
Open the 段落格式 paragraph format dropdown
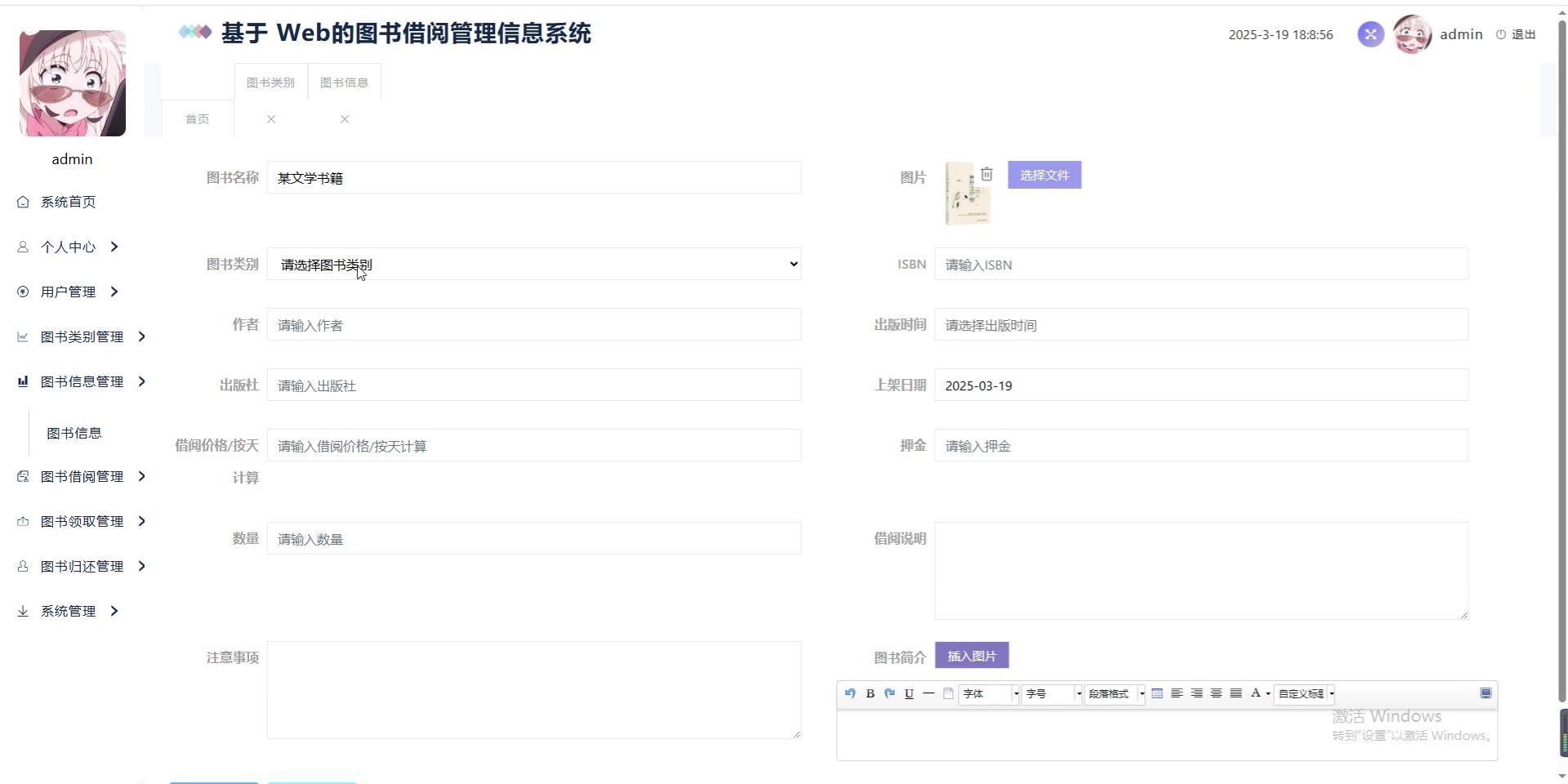[x=1115, y=694]
